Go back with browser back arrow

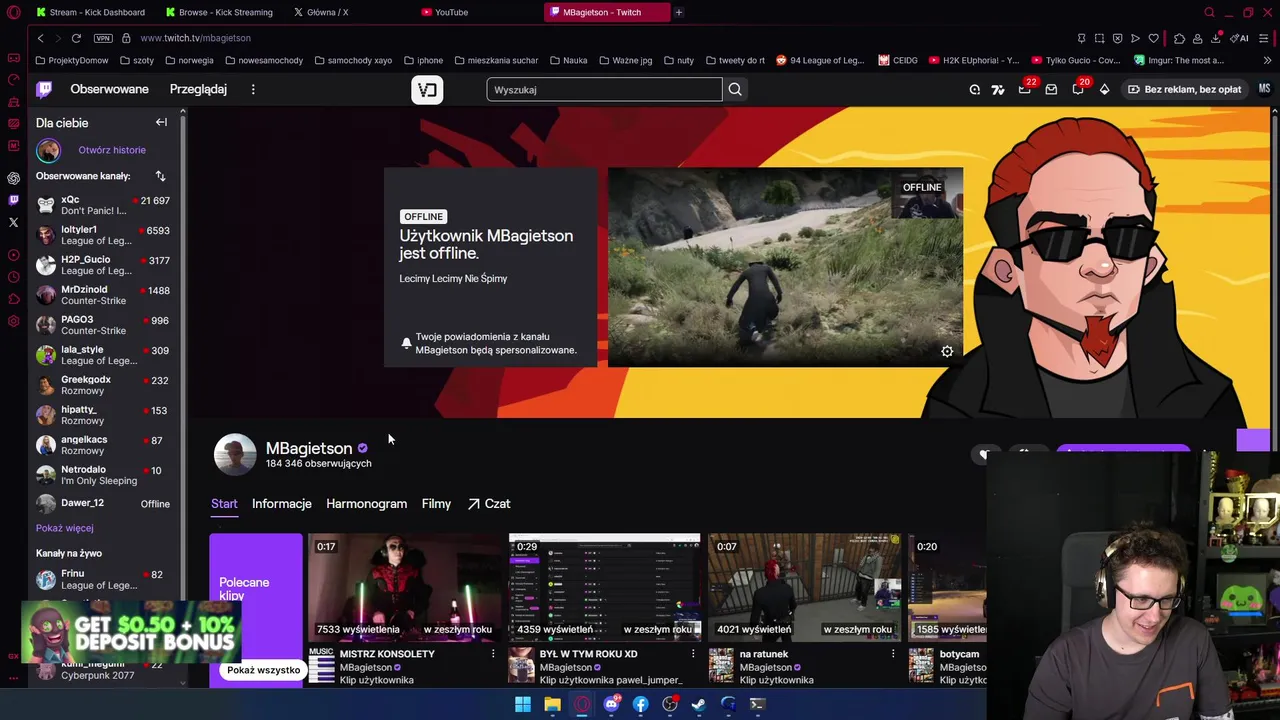(40, 38)
